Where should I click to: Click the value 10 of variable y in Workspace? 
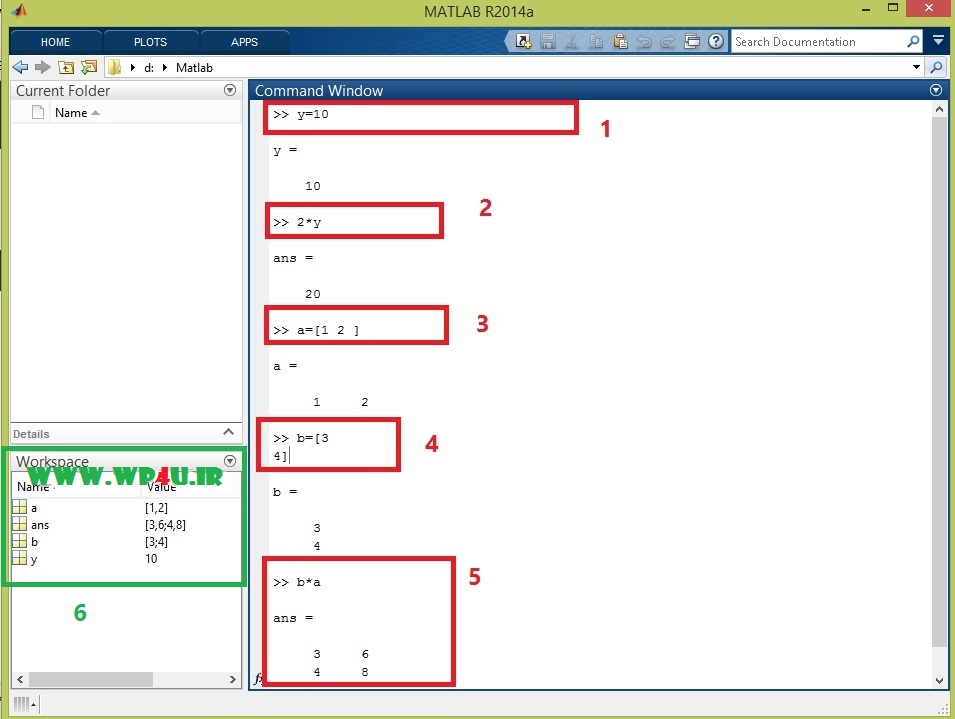(151, 559)
